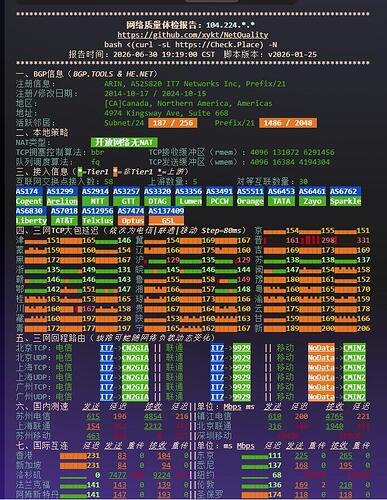This screenshot has width=387, height=500.
Task: Click the green 开放网络无NAT badge
Action: point(124,143)
